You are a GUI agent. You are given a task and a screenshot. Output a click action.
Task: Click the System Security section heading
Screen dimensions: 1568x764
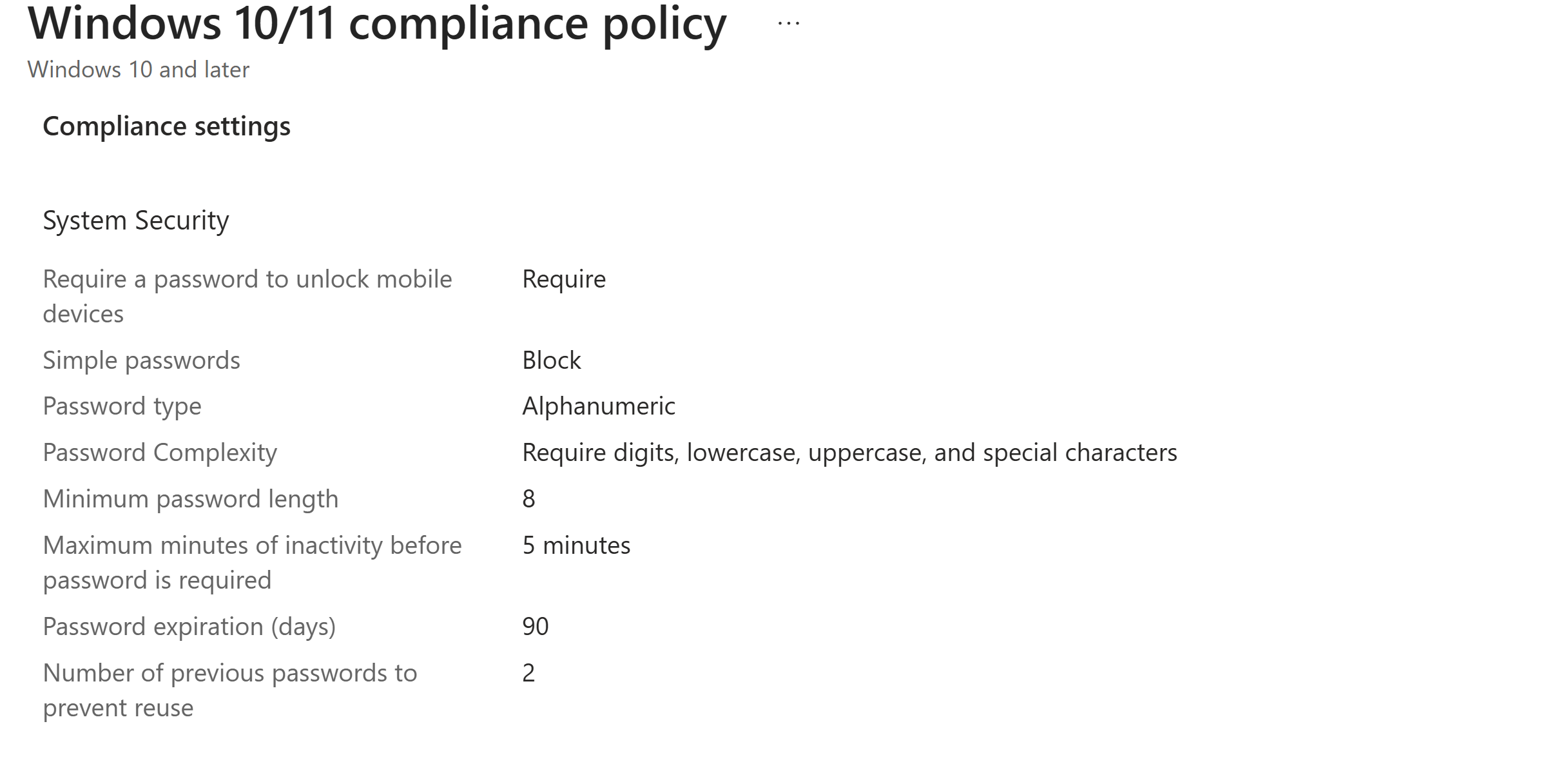point(135,220)
